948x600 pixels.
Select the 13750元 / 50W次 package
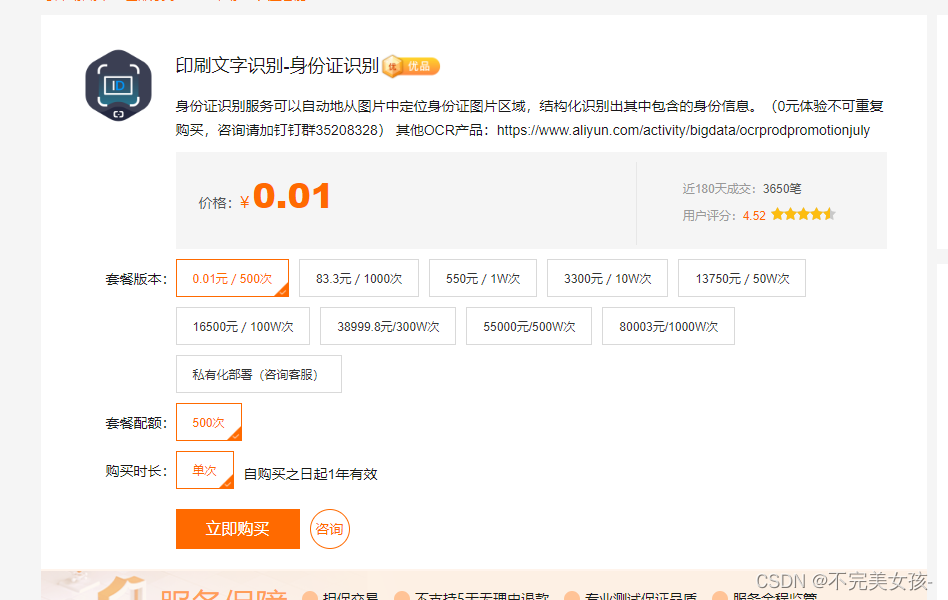pos(742,278)
